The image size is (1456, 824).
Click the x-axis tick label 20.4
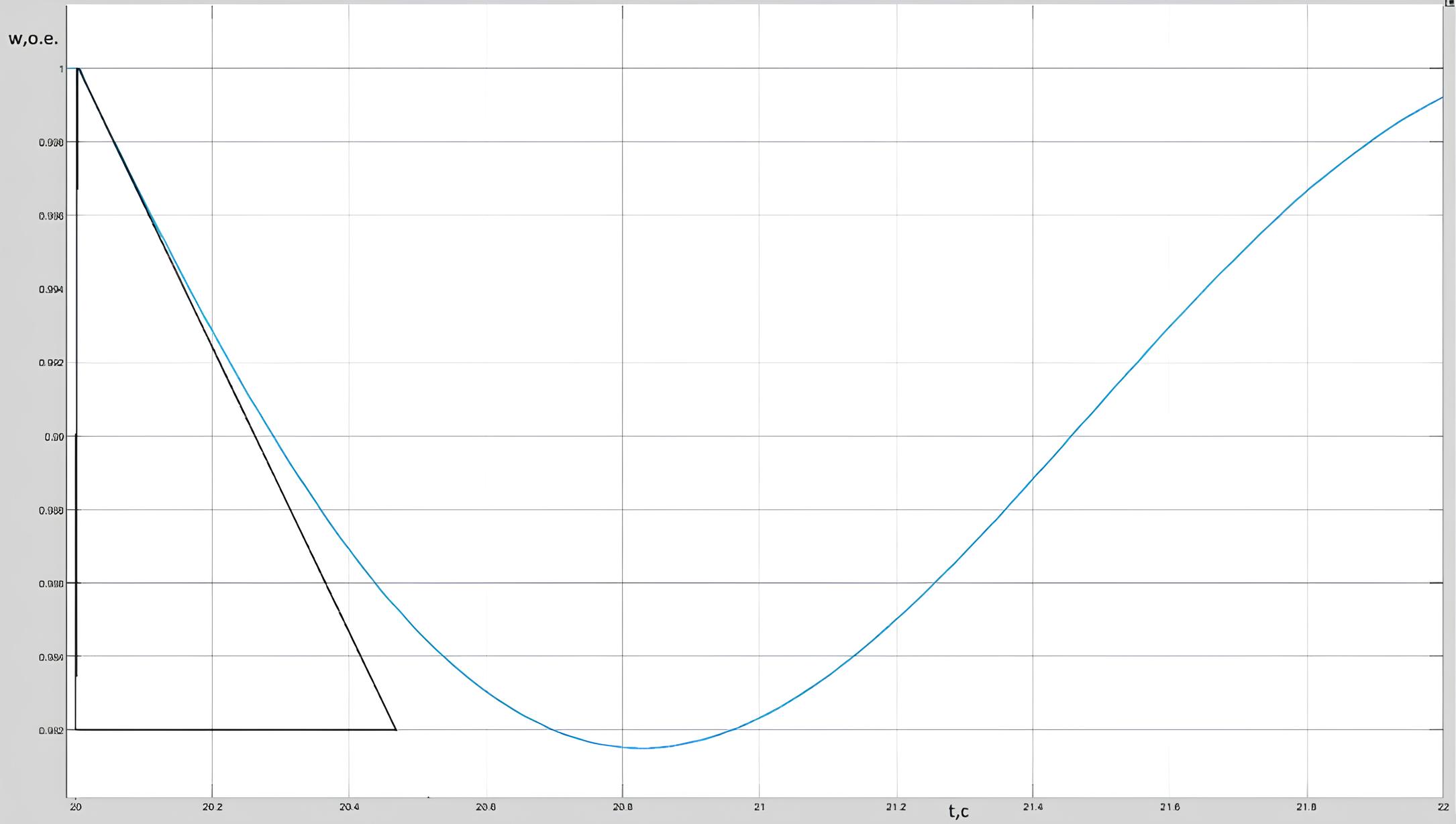(349, 807)
